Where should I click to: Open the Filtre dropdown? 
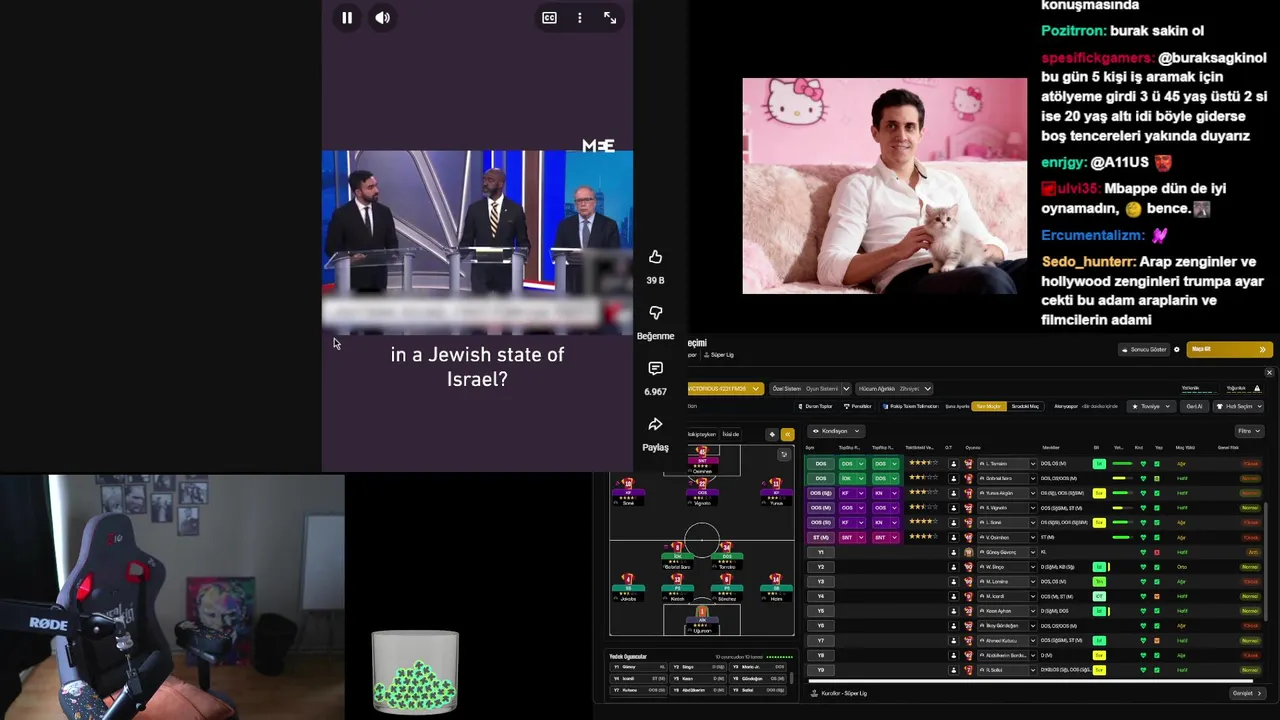coord(1249,431)
